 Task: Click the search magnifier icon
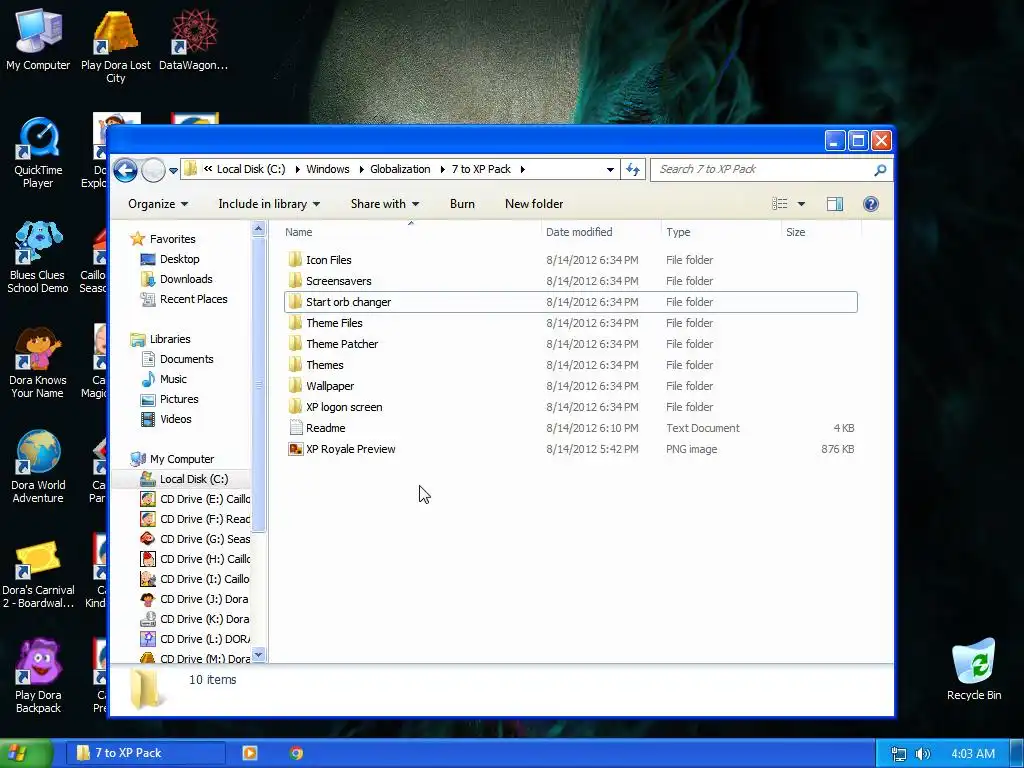pos(880,170)
